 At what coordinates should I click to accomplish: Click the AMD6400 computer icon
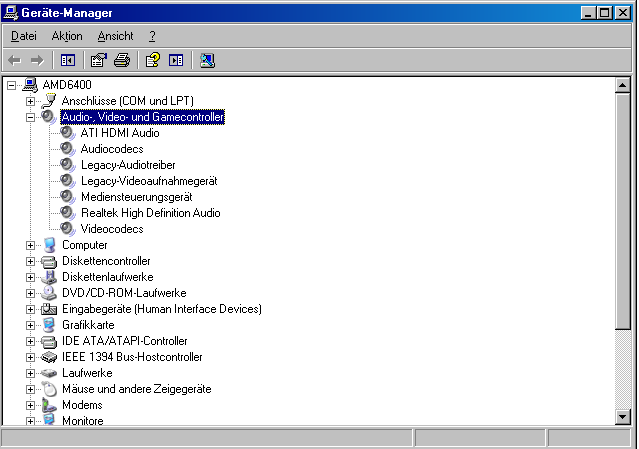(30, 85)
